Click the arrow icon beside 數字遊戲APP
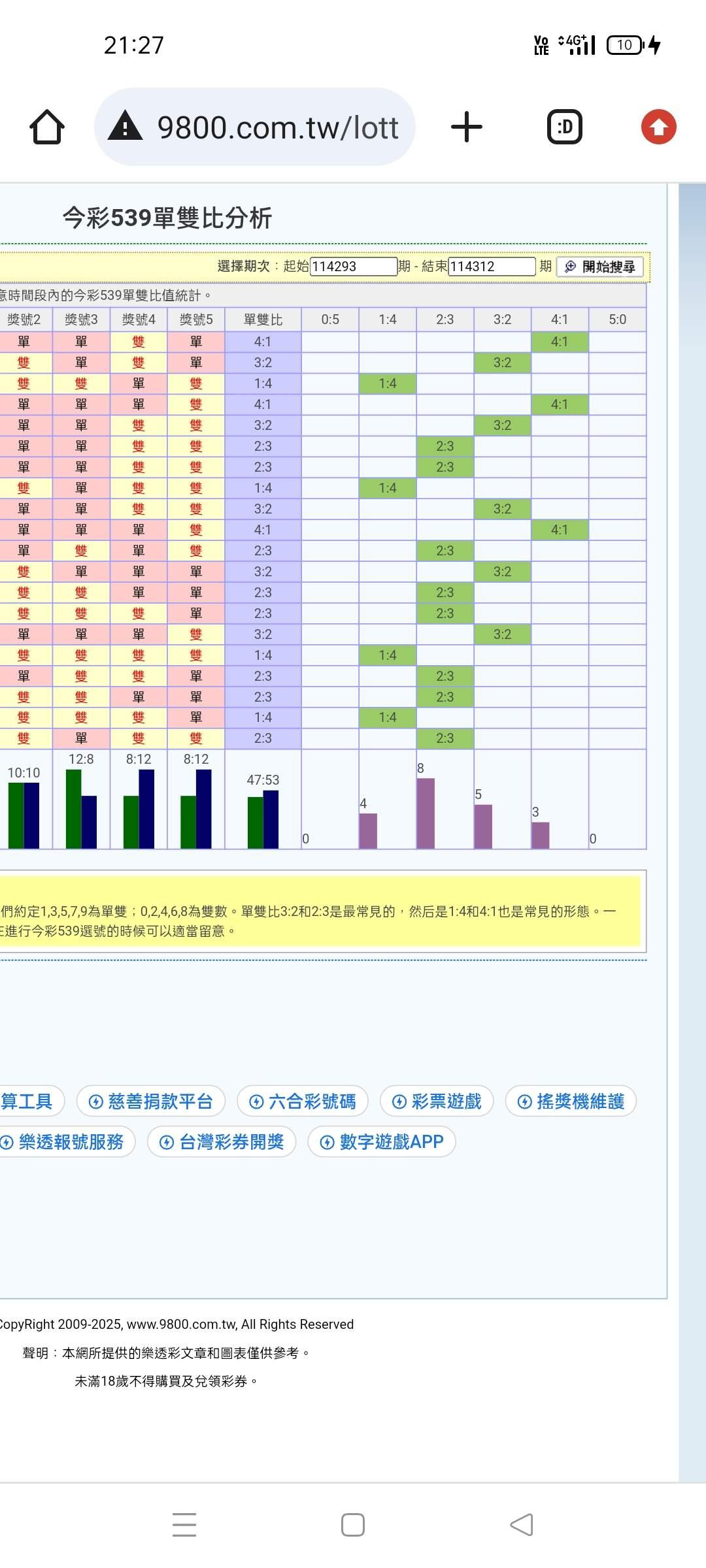 point(328,1143)
